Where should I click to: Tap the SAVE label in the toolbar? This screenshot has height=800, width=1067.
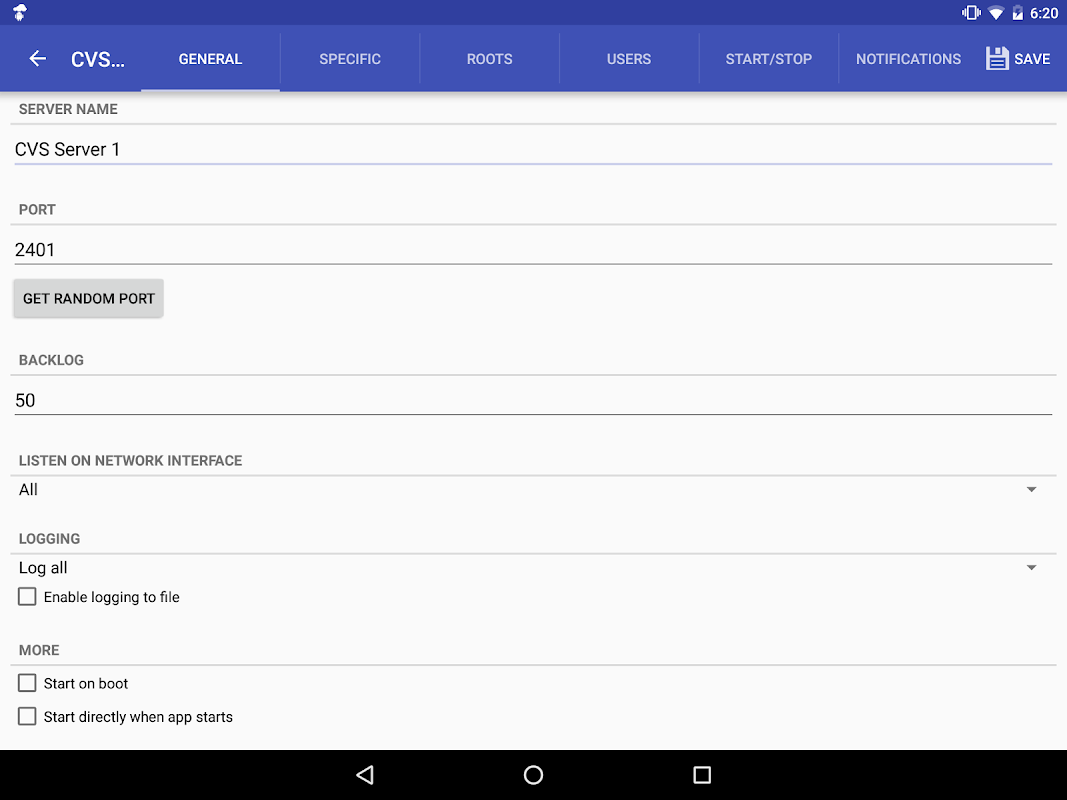pyautogui.click(x=1033, y=58)
